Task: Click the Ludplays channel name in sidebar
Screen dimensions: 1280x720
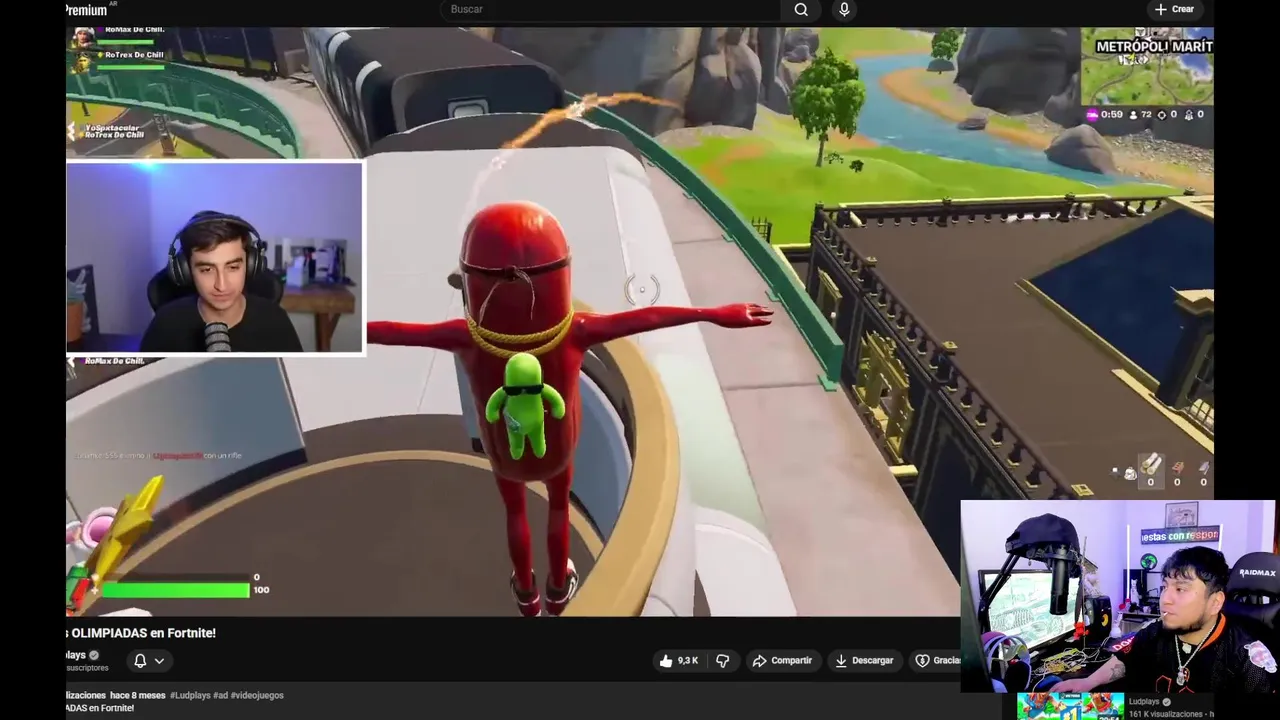Action: (x=1144, y=702)
